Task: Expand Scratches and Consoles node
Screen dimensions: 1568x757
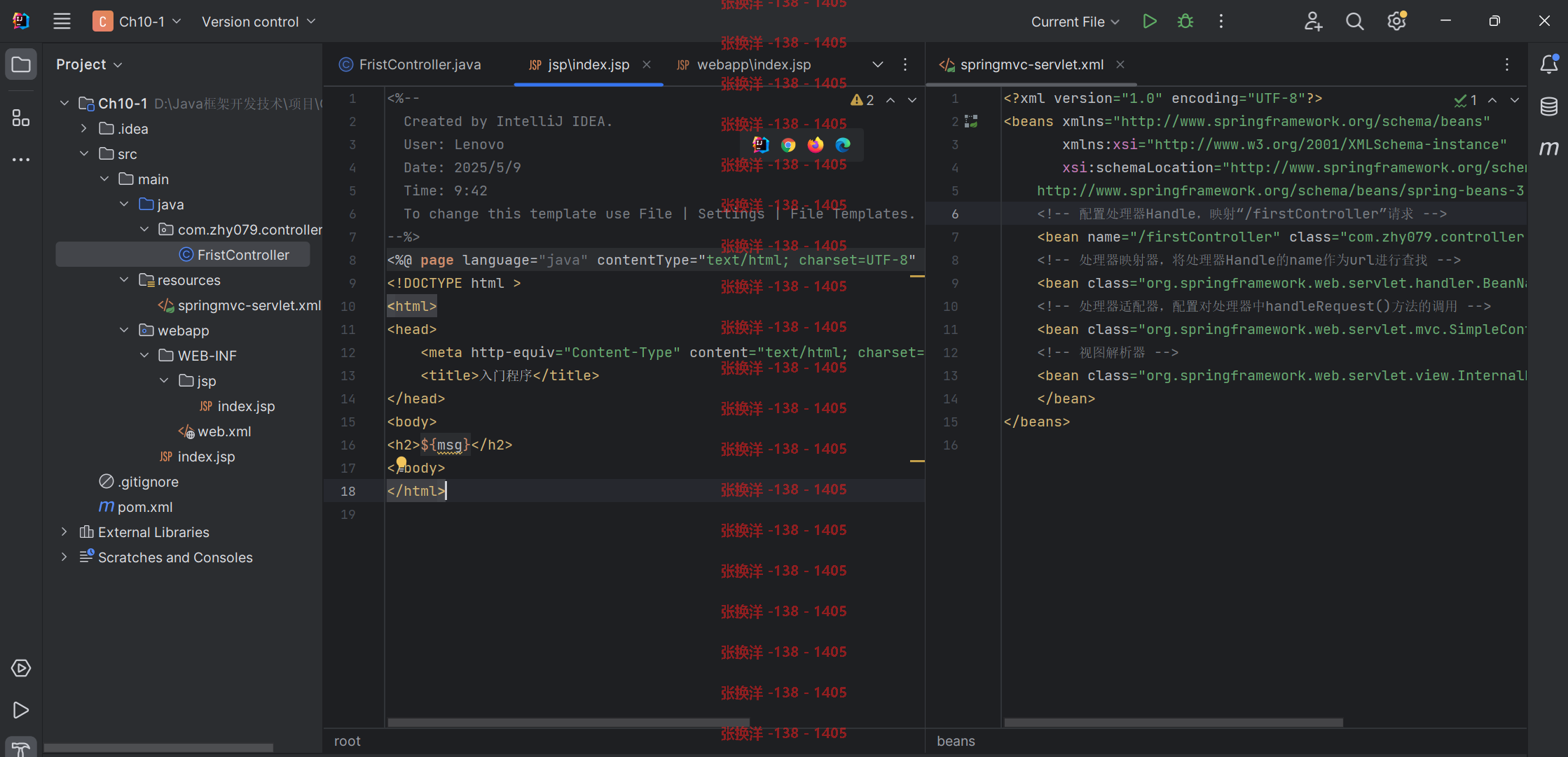Action: coord(64,557)
